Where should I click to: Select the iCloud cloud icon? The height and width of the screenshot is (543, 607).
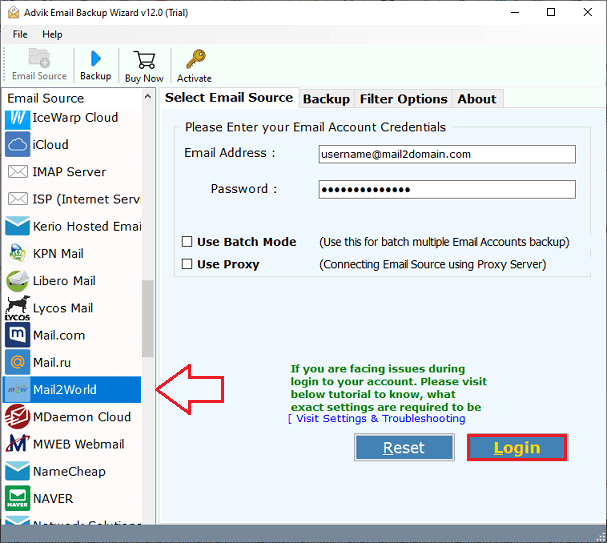click(17, 144)
